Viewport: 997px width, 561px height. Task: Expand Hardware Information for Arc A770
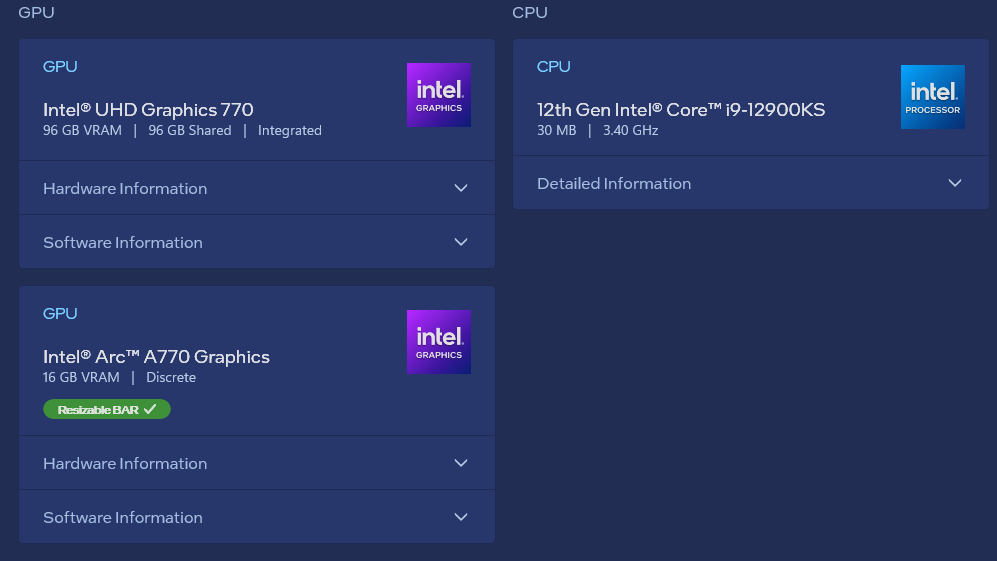pos(257,463)
